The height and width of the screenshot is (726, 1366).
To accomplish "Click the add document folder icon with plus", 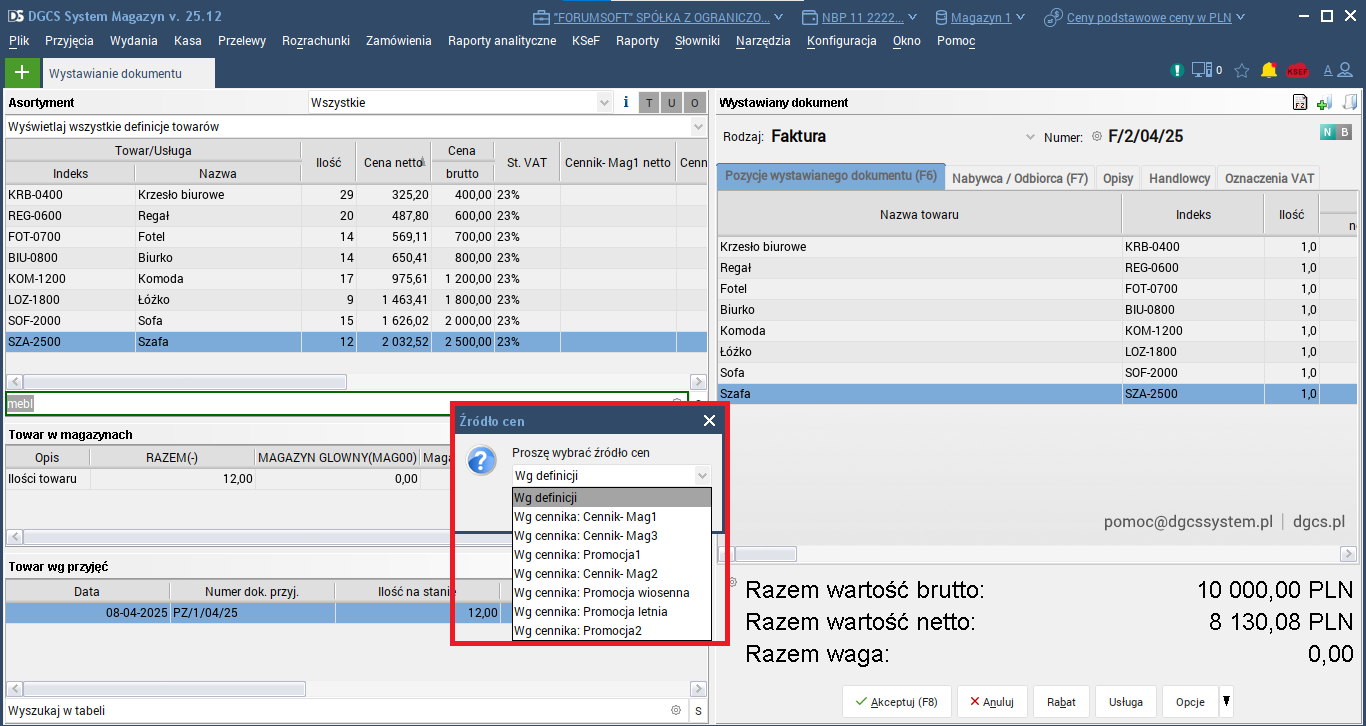I will [x=1324, y=102].
